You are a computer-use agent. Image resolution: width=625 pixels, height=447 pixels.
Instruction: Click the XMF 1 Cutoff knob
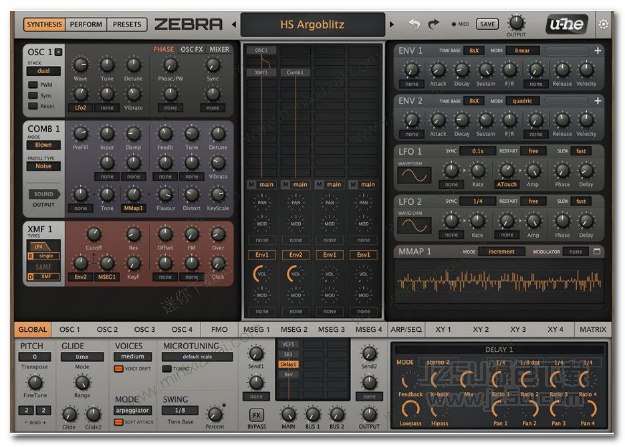coord(94,234)
